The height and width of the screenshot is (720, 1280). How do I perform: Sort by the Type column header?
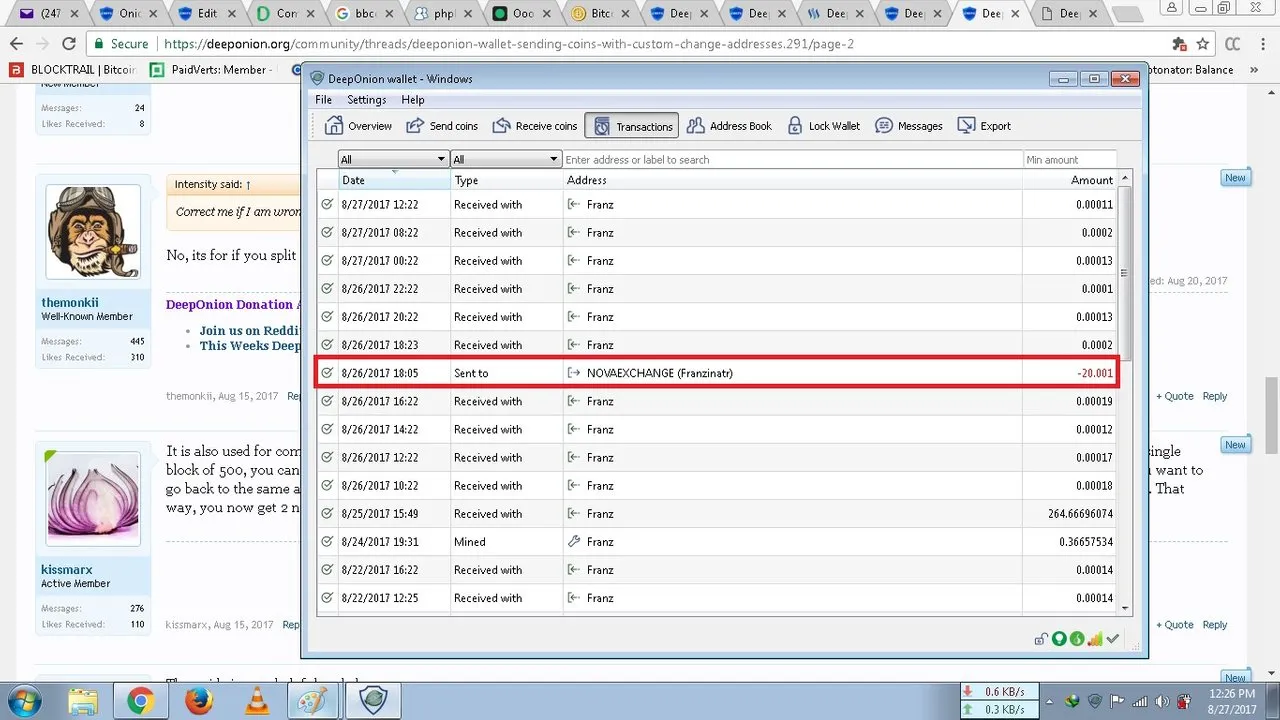coord(506,180)
